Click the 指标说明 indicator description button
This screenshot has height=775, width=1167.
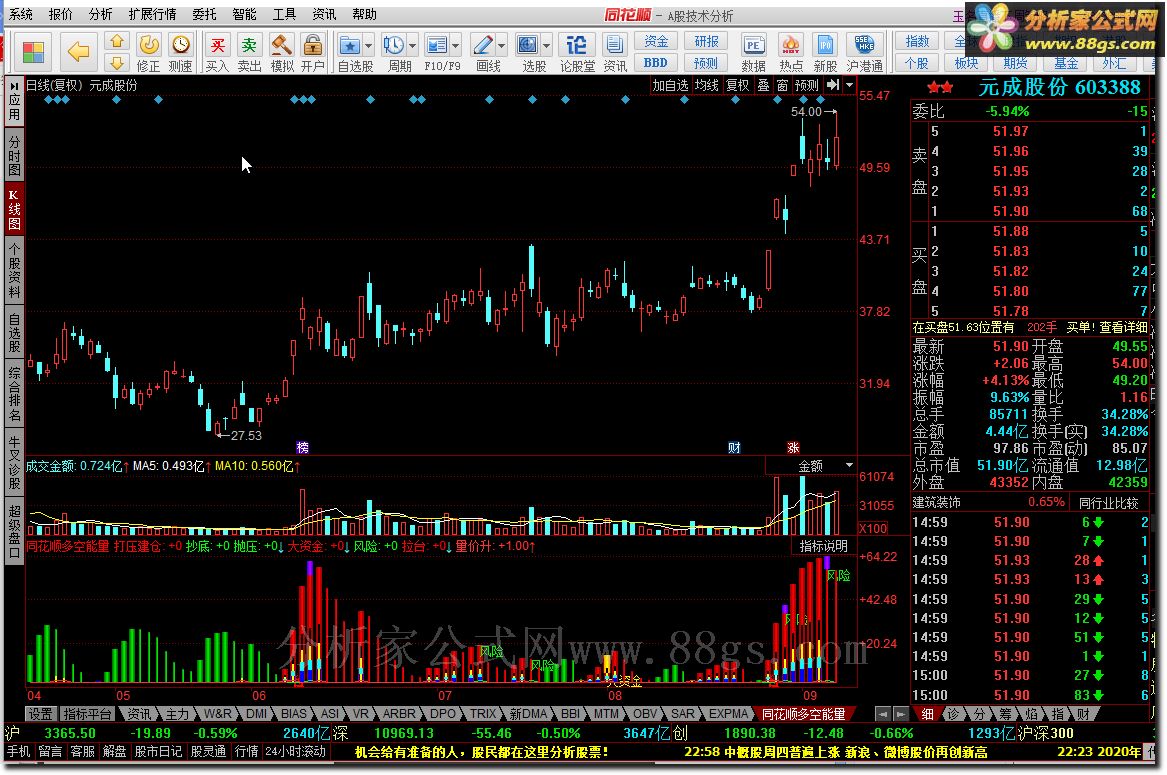(x=824, y=546)
